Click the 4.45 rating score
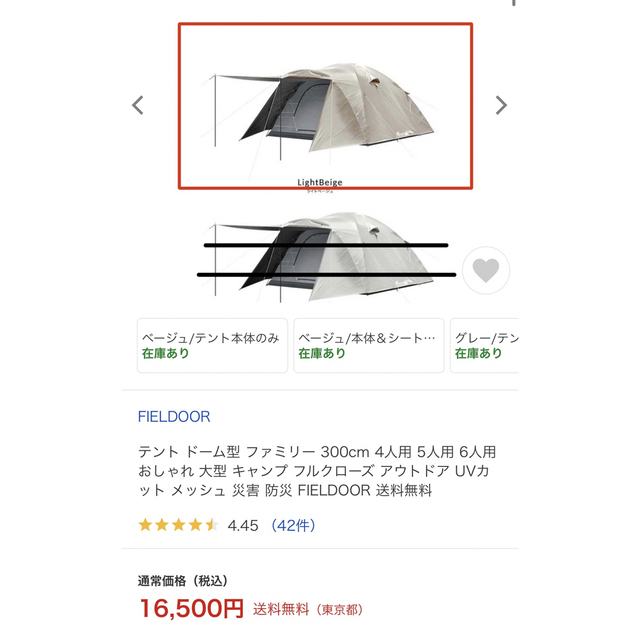 point(243,525)
